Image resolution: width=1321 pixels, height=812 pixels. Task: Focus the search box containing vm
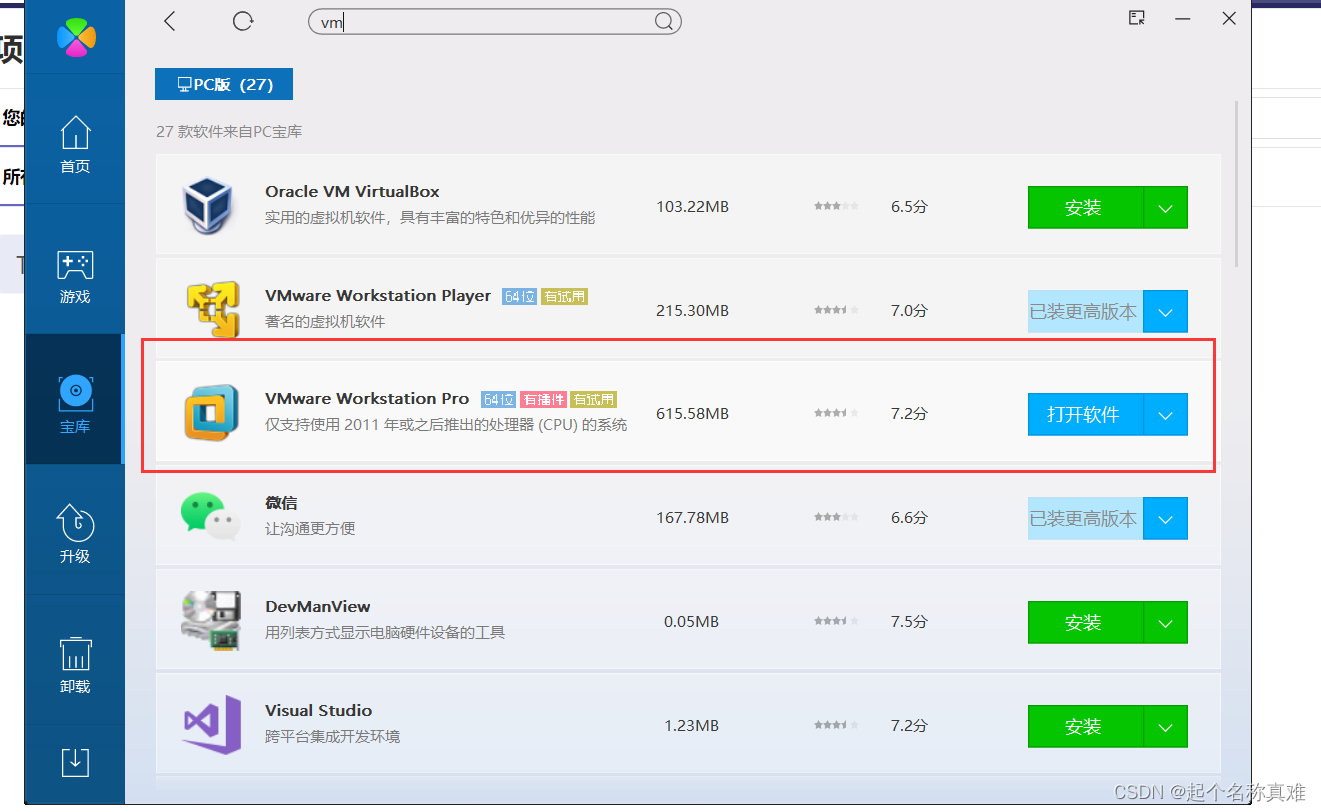(x=494, y=21)
